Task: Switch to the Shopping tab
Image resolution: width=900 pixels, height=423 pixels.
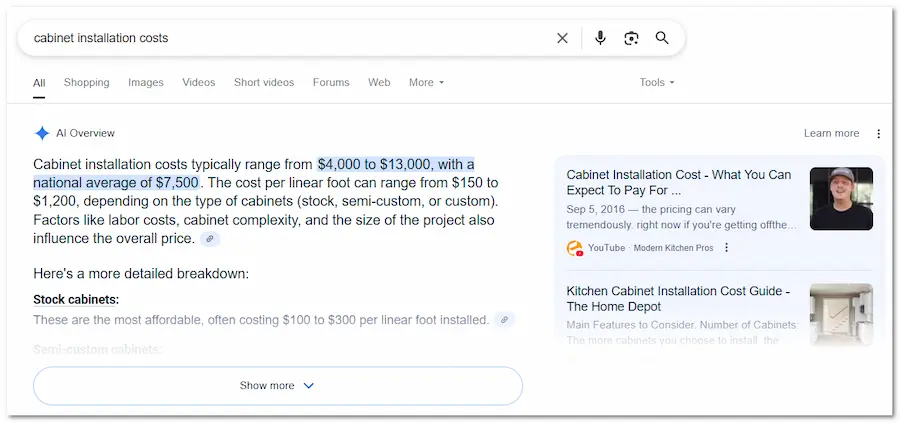Action: pyautogui.click(x=86, y=82)
